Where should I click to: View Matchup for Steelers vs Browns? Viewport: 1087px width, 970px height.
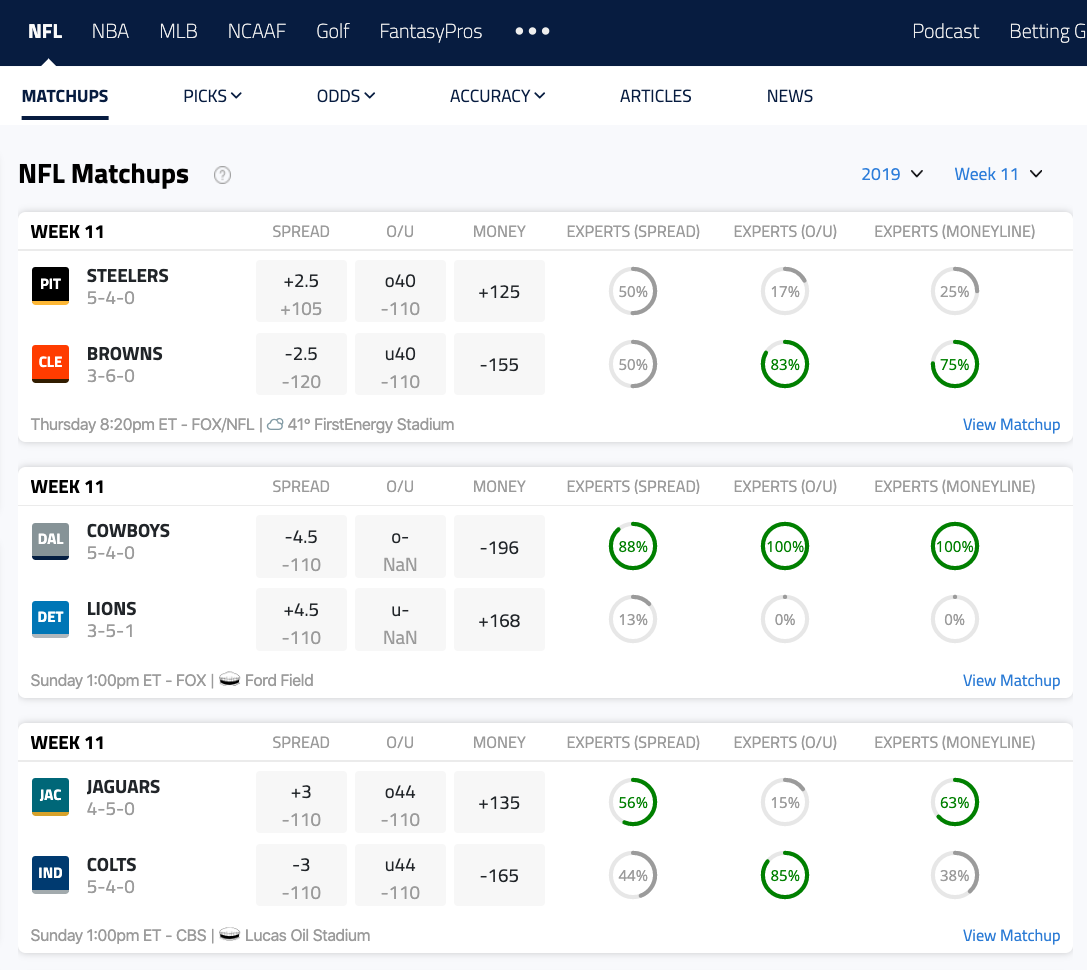[x=1011, y=424]
